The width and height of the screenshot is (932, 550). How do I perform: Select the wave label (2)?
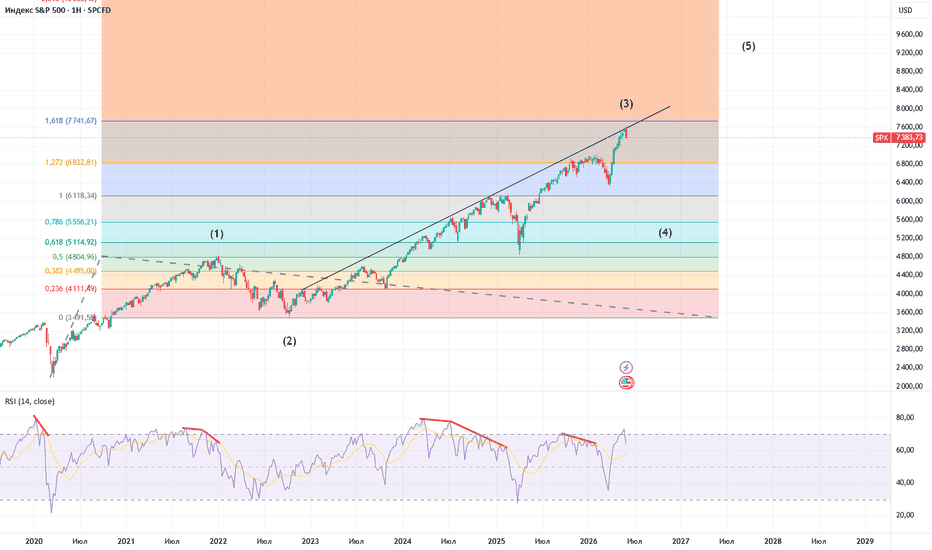pos(289,341)
